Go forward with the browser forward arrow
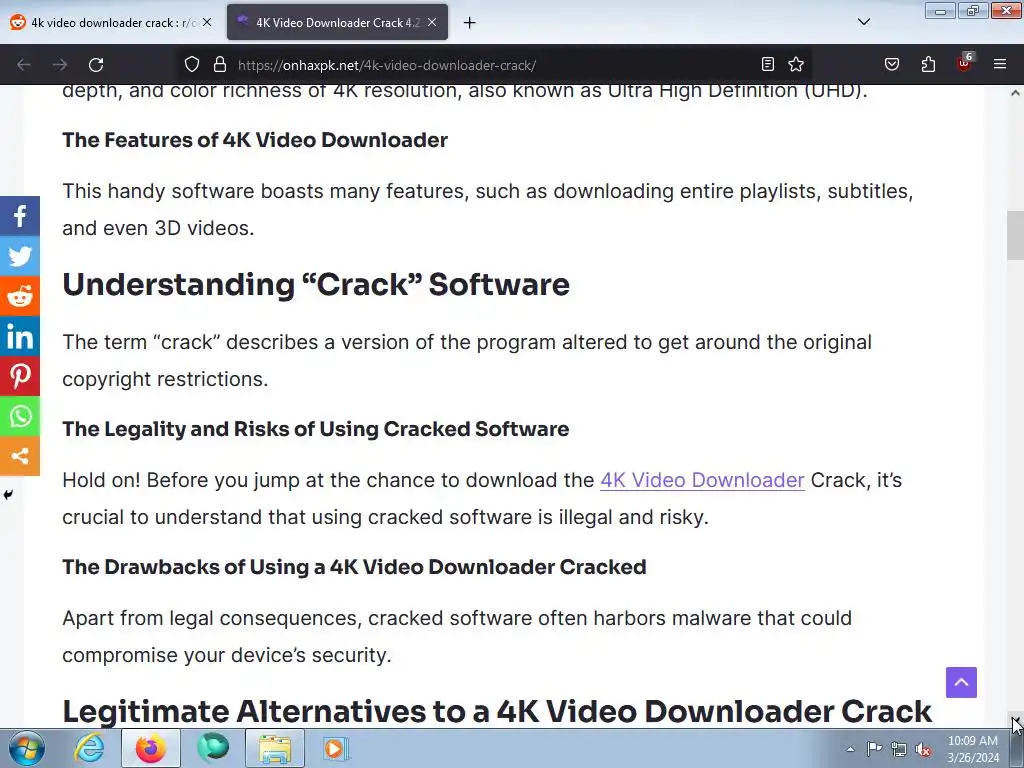Image resolution: width=1024 pixels, height=768 pixels. click(x=60, y=65)
